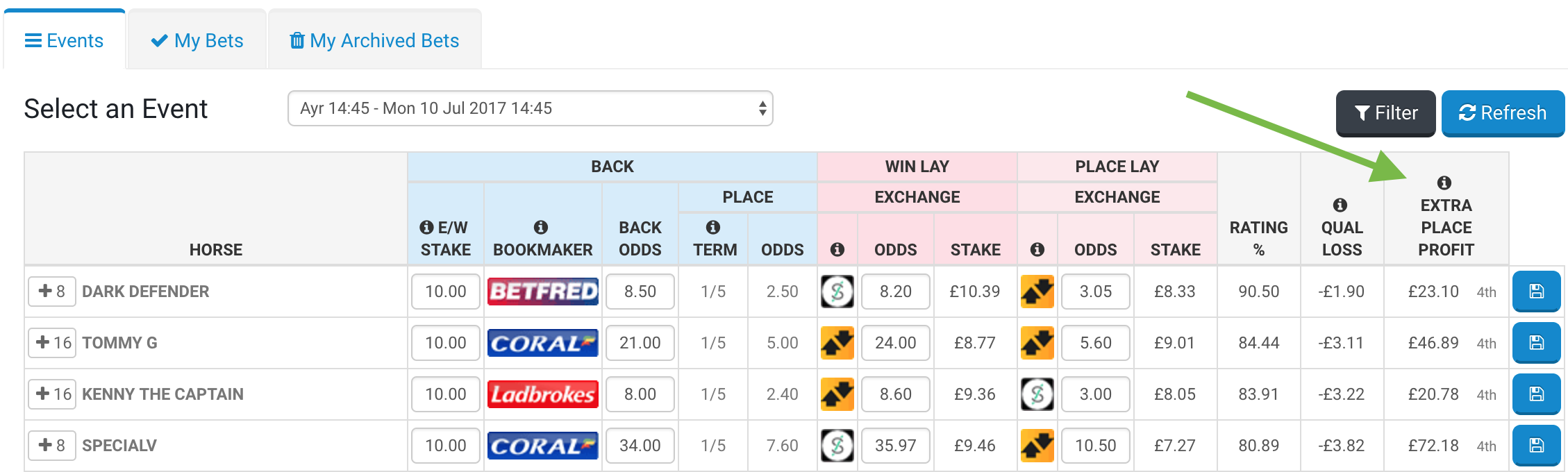Save the Kenny The Captain bet

[1535, 394]
